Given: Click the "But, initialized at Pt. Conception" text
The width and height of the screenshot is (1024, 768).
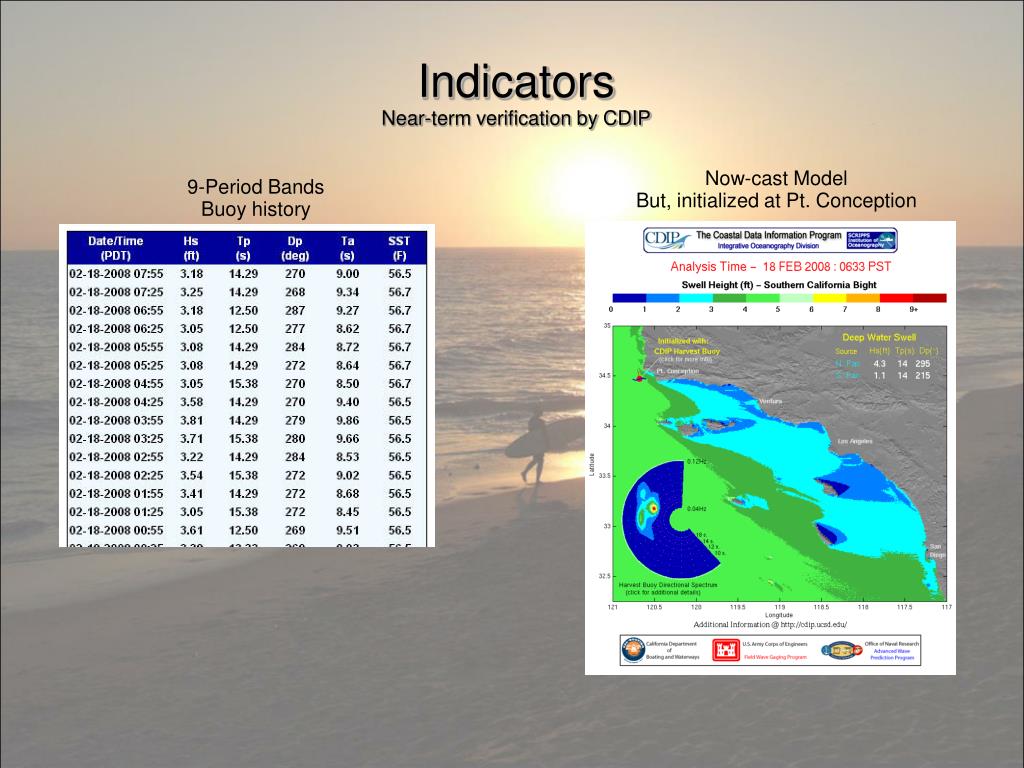Looking at the screenshot, I should (x=776, y=200).
